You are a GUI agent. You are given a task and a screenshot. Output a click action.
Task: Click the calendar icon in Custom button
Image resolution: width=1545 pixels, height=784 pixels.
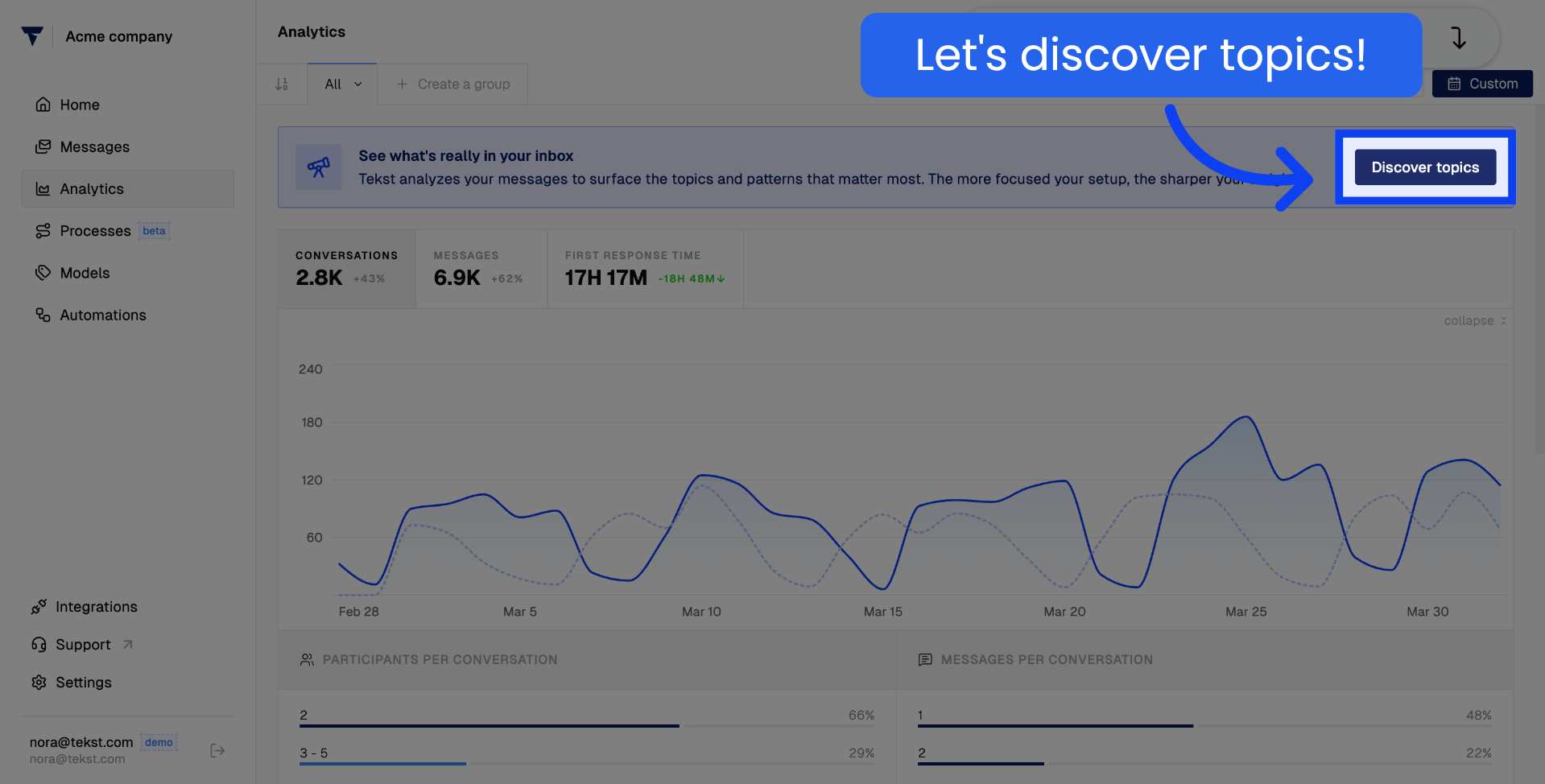coord(1454,84)
